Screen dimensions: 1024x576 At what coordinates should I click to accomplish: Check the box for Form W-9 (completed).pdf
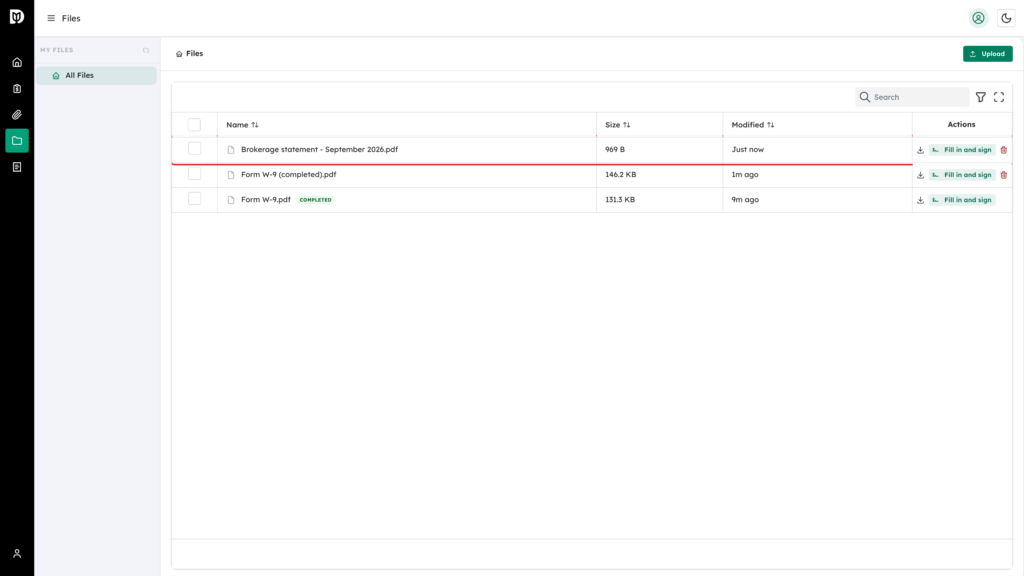(x=194, y=174)
